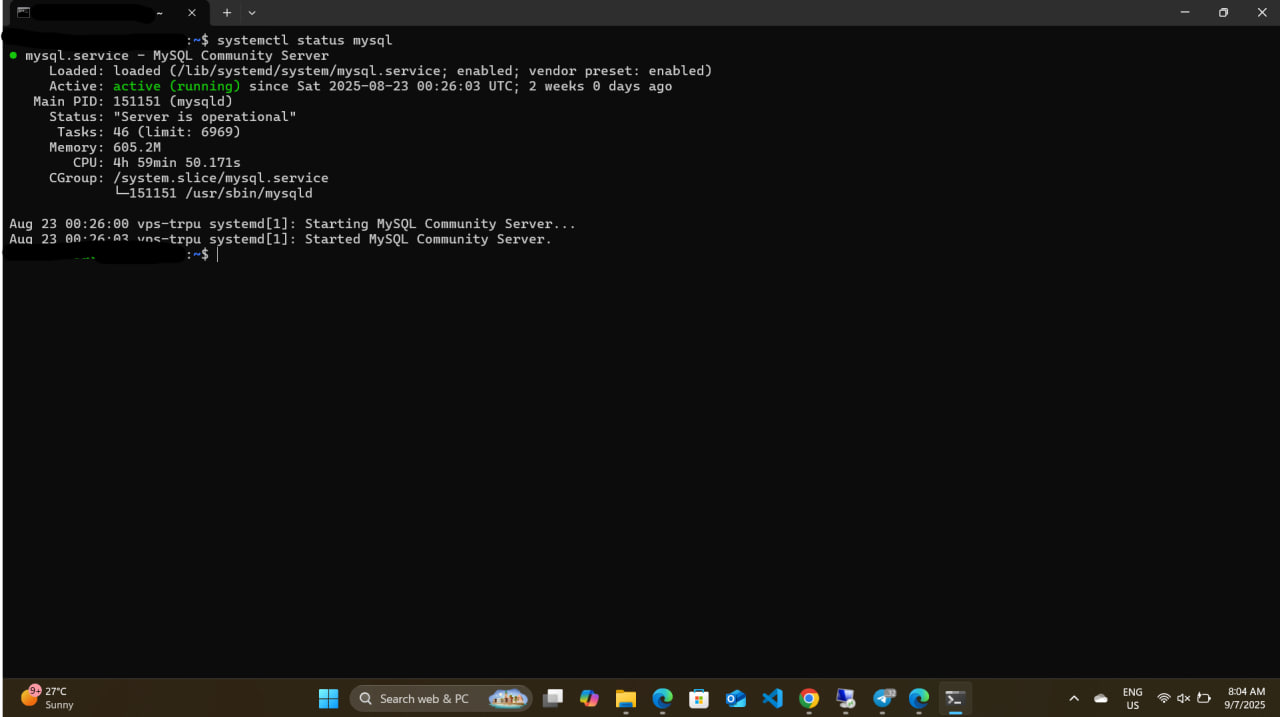Open the ENG US language switcher
The image size is (1280, 717).
coord(1132,698)
